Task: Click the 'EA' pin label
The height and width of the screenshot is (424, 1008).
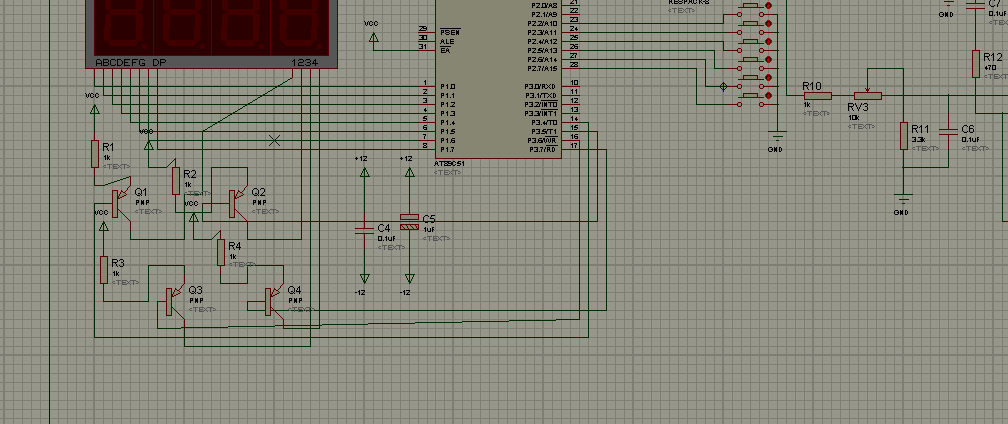Action: (445, 50)
